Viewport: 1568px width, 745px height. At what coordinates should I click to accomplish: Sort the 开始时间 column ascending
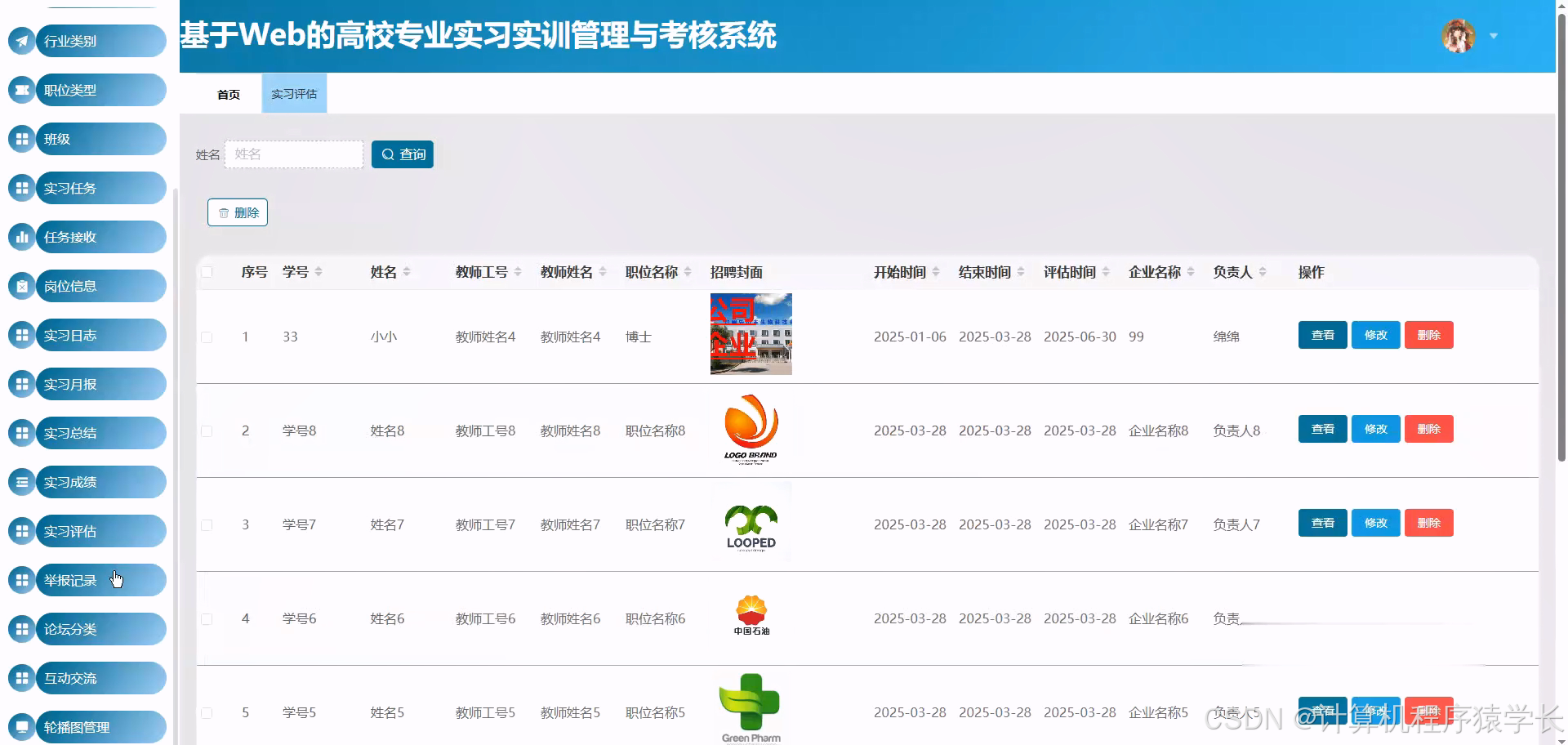pyautogui.click(x=938, y=268)
